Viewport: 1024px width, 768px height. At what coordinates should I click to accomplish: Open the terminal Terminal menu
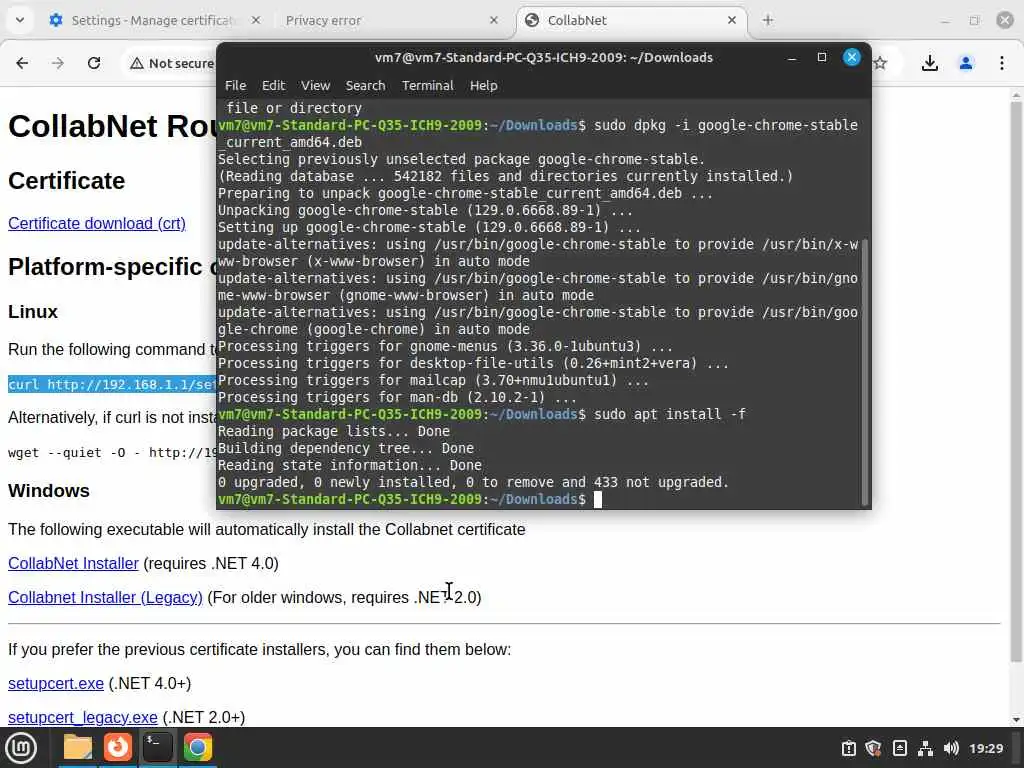tap(427, 86)
